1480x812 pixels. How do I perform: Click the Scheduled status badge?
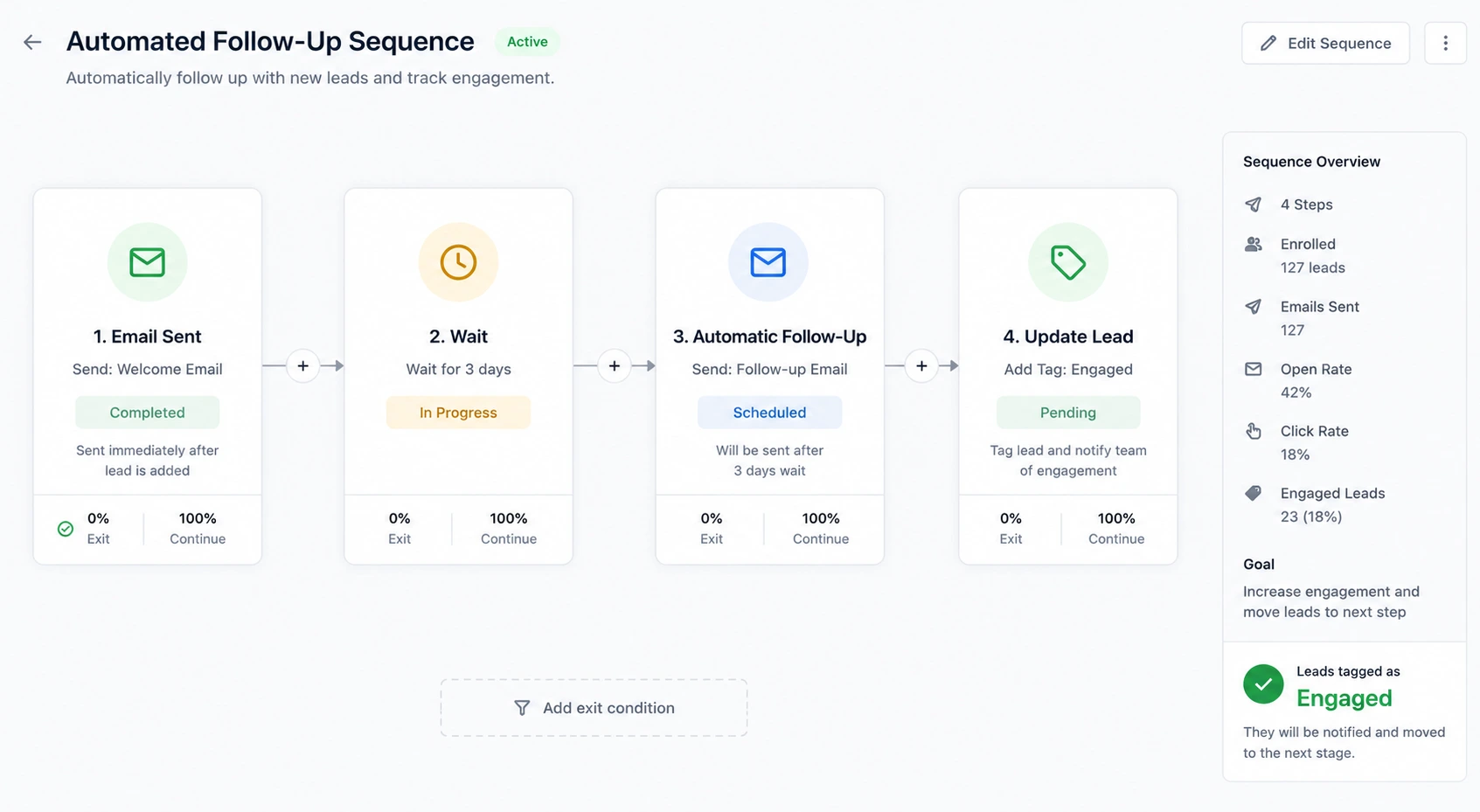coord(769,413)
